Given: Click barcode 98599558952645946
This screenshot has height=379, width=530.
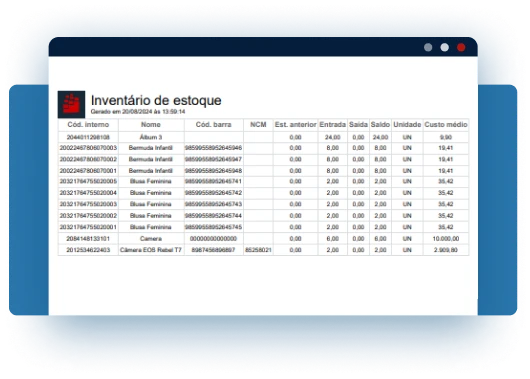Looking at the screenshot, I should pos(213,148).
